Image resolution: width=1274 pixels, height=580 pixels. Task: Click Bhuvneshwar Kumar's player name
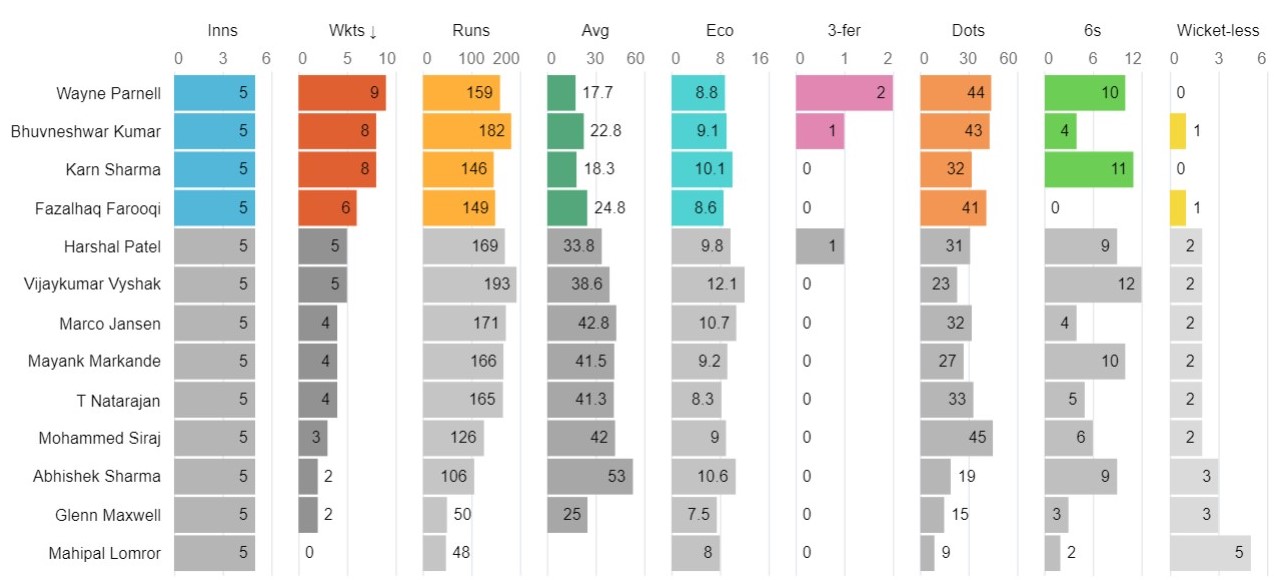(86, 131)
